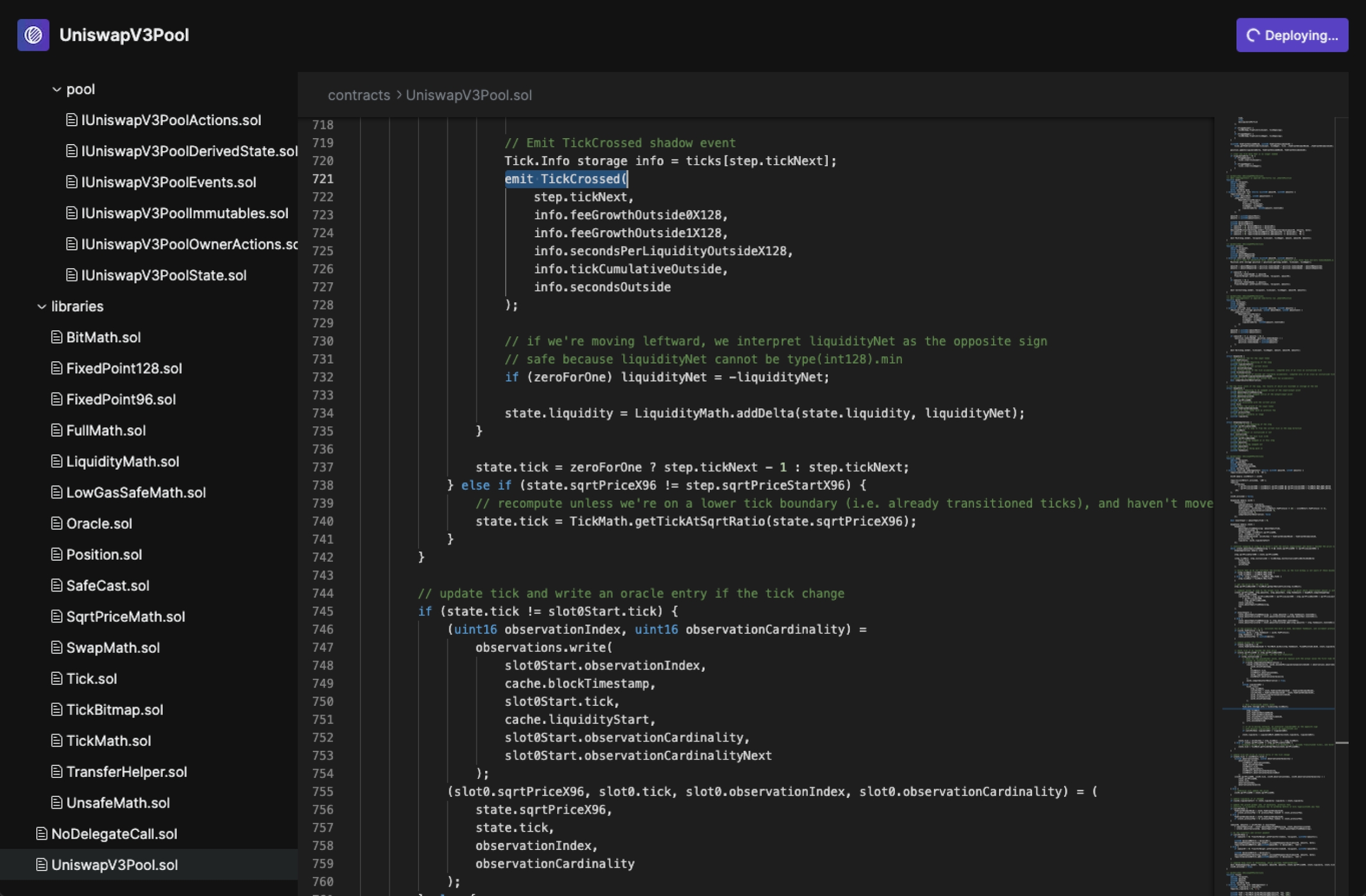Screen dimensions: 1366x896
Task: Click the code minimap overview
Action: (x=1279, y=507)
